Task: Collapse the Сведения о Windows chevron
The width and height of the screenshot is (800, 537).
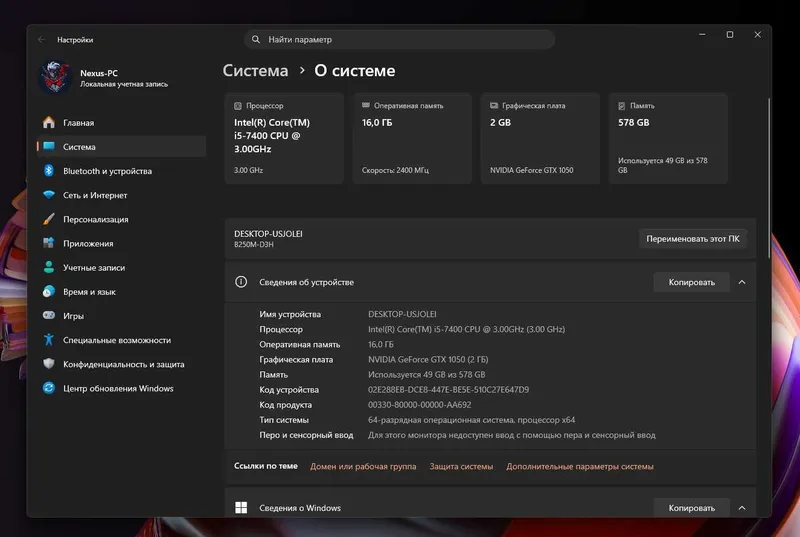Action: tap(742, 508)
